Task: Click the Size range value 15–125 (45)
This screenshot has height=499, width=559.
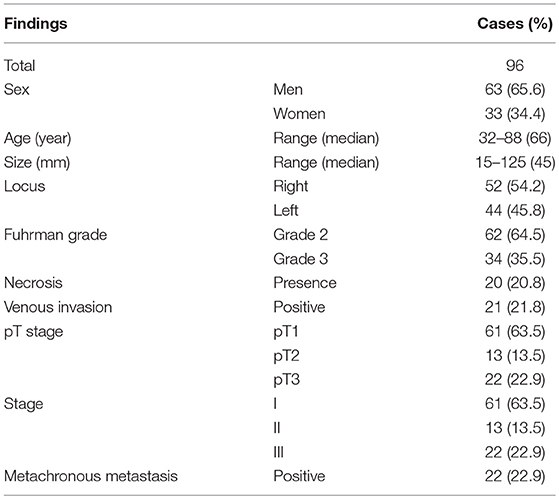Action: point(515,163)
